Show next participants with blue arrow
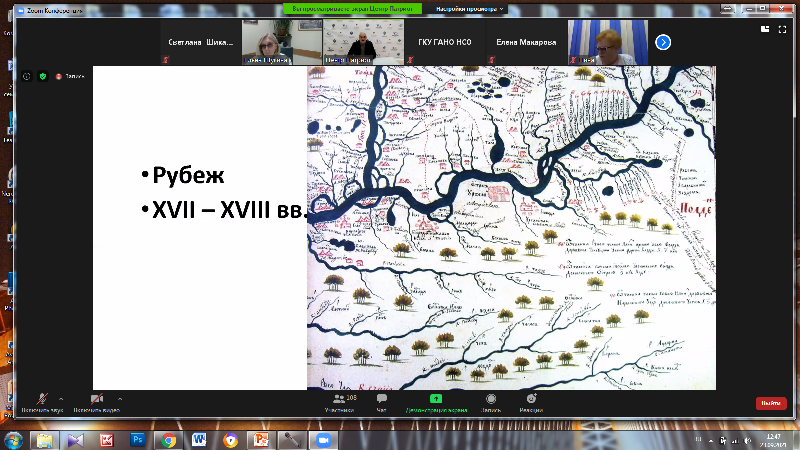 pyautogui.click(x=663, y=42)
